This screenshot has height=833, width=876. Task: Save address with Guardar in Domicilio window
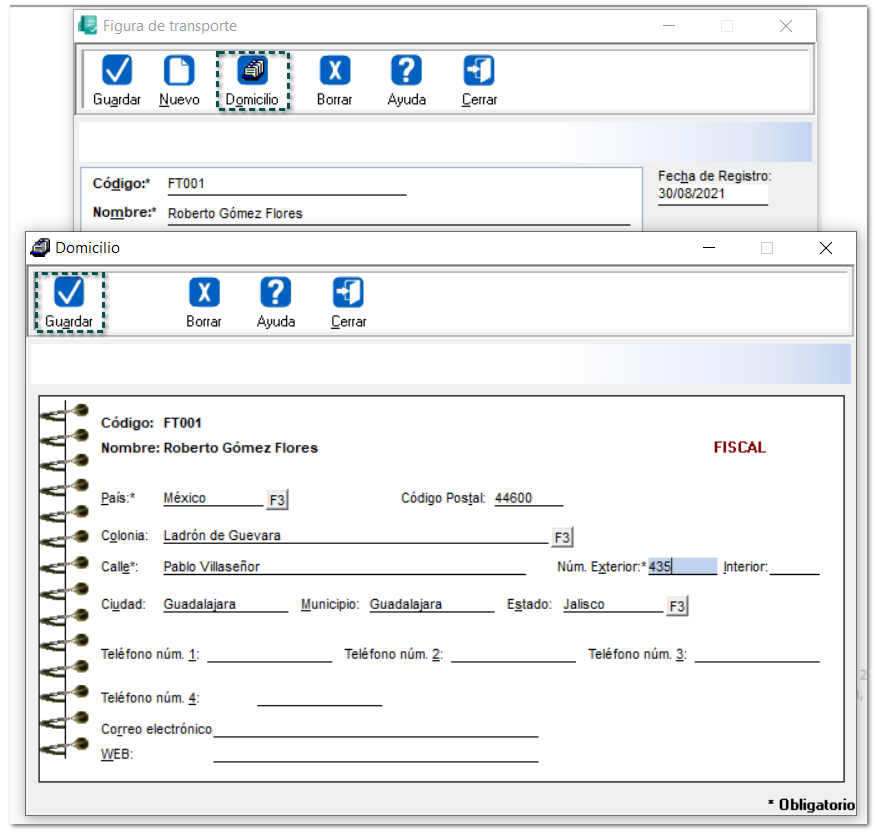[x=69, y=293]
